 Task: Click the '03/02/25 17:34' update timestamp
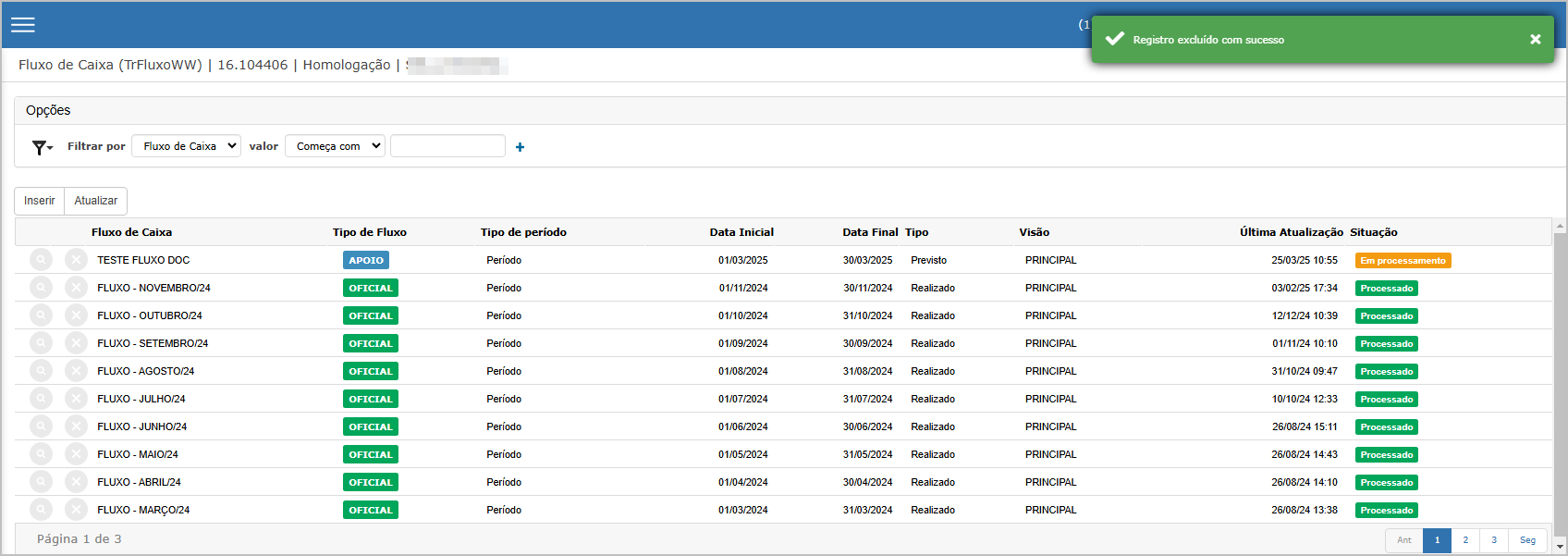coord(1305,288)
